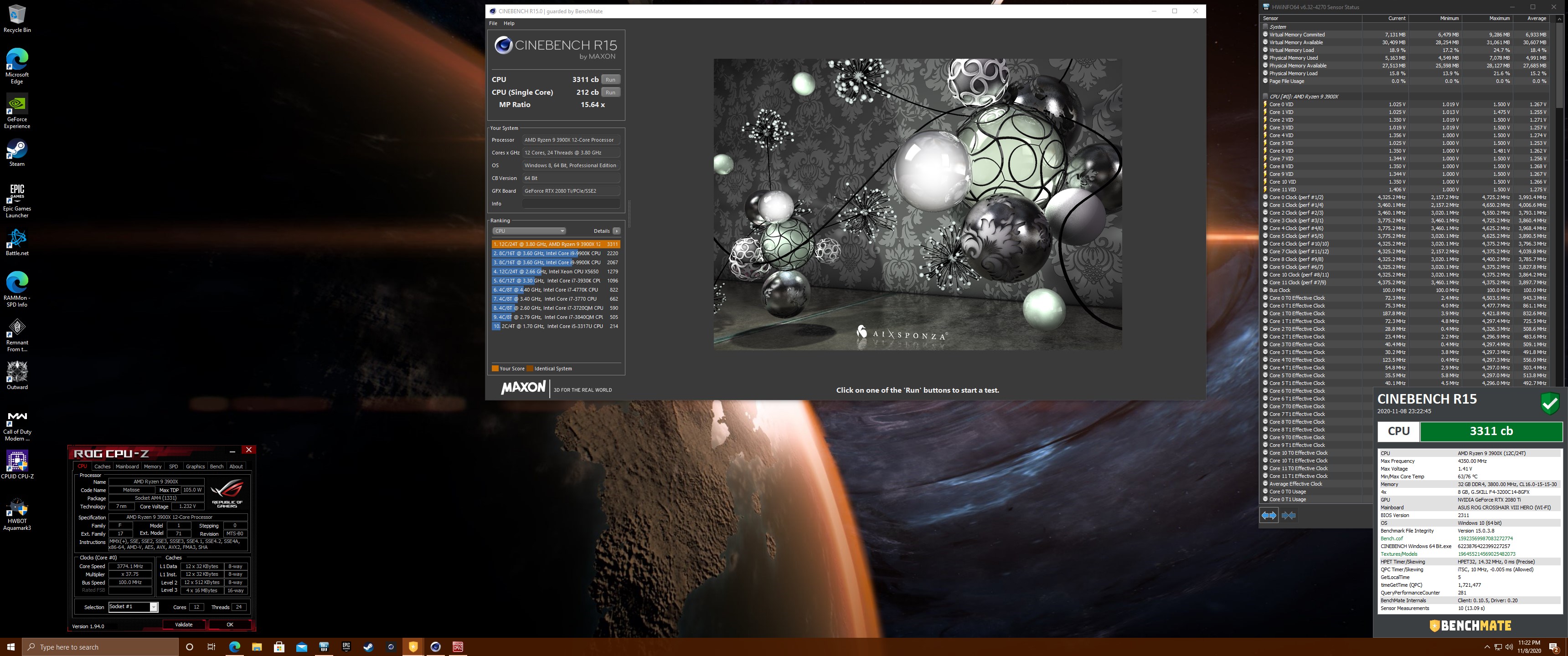
Task: Click the HWiNFO expand columns arrows icon
Action: point(1269,515)
